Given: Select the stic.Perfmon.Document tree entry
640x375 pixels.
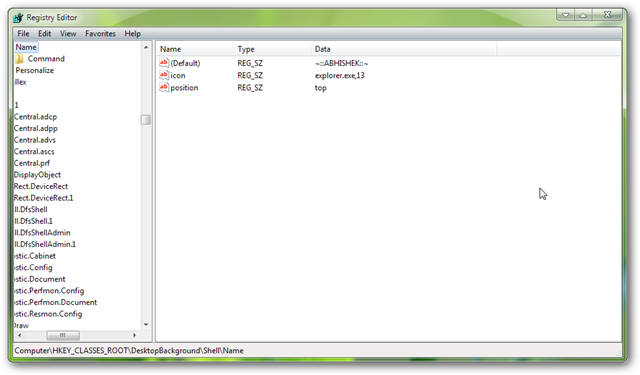Looking at the screenshot, I should (56, 302).
